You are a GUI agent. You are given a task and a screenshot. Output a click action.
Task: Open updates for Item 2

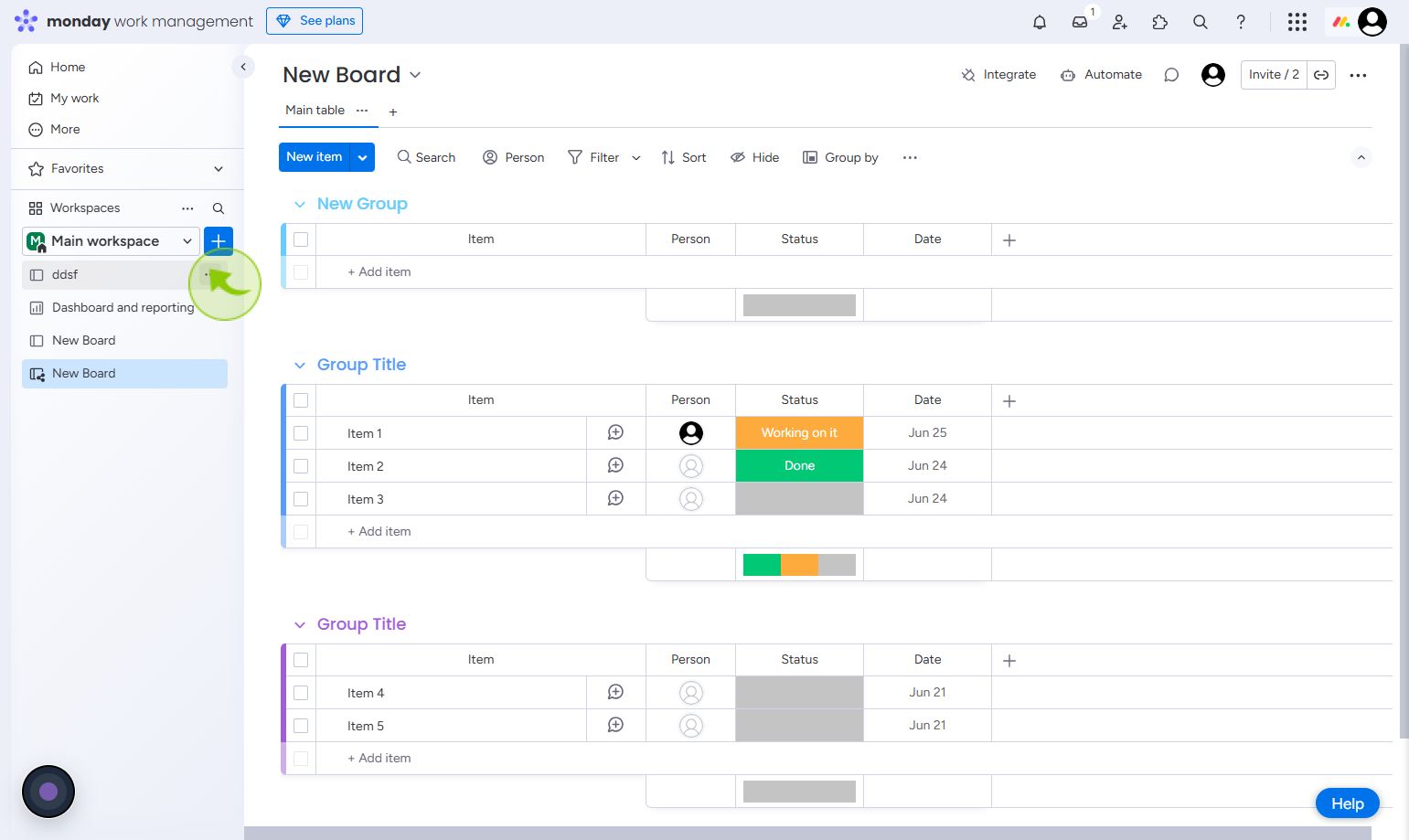pyautogui.click(x=616, y=465)
